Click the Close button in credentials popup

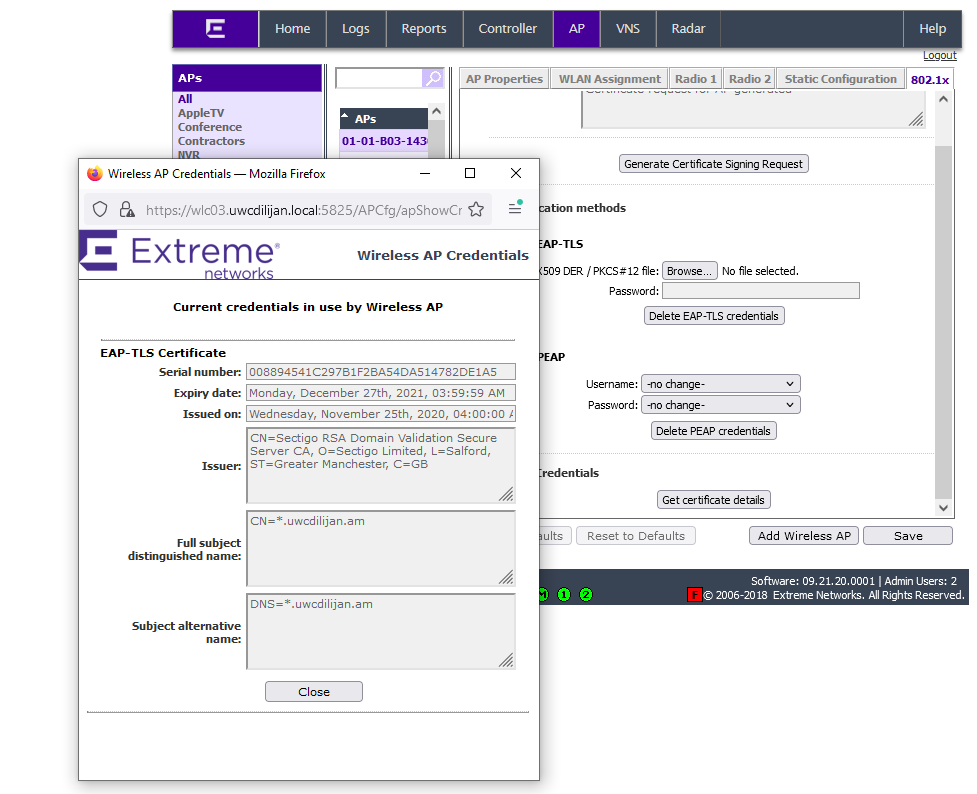[x=313, y=692]
